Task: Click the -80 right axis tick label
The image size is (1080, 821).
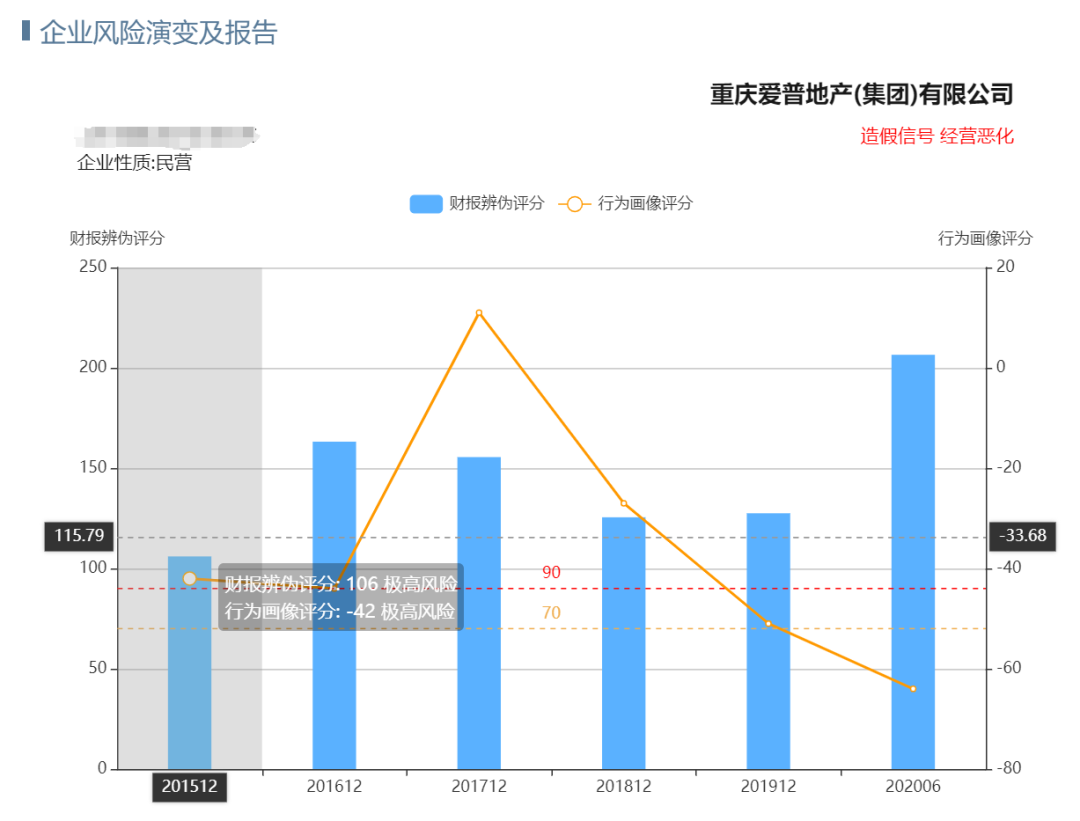Action: tap(1009, 768)
